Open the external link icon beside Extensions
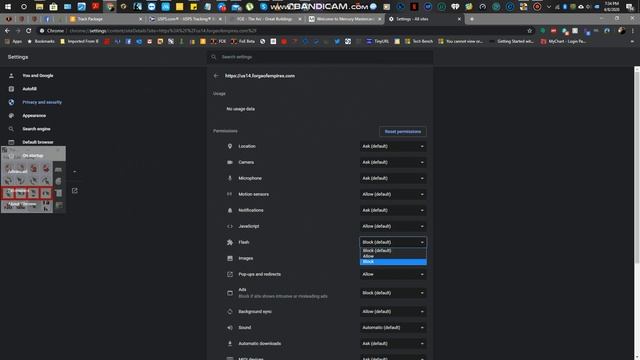 75,191
